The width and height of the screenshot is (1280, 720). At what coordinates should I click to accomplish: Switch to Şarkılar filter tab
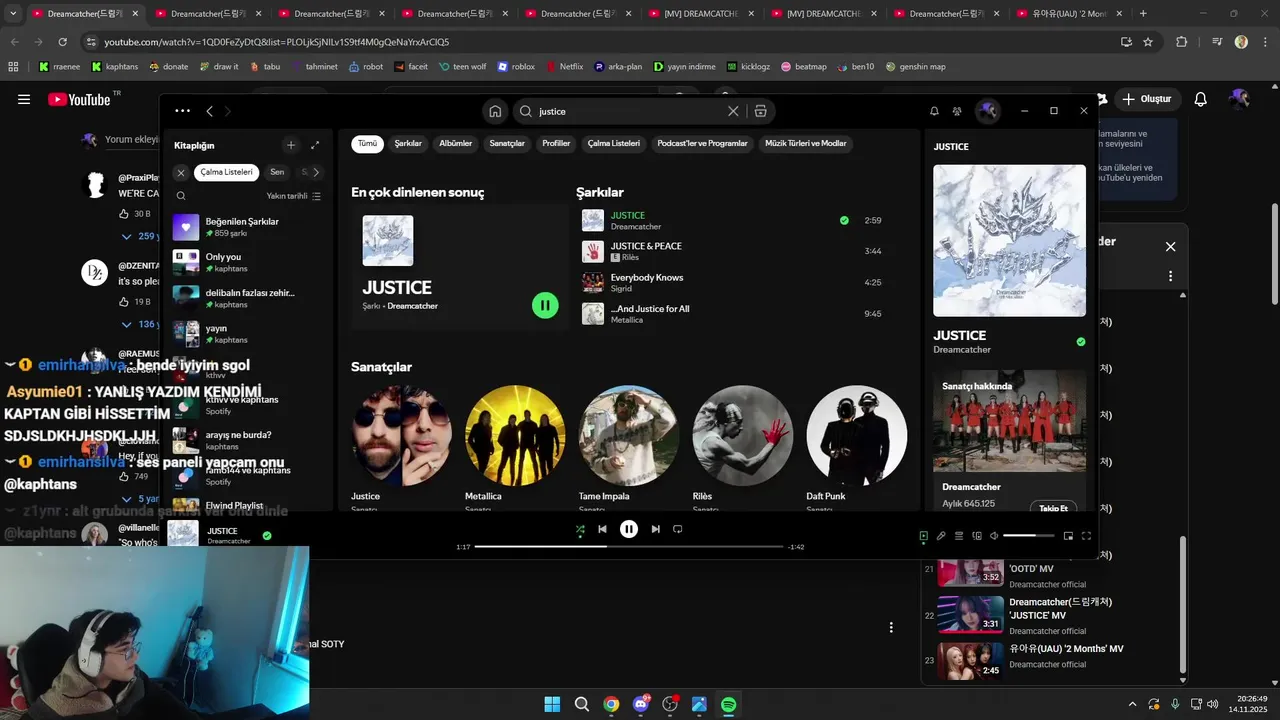click(x=408, y=144)
